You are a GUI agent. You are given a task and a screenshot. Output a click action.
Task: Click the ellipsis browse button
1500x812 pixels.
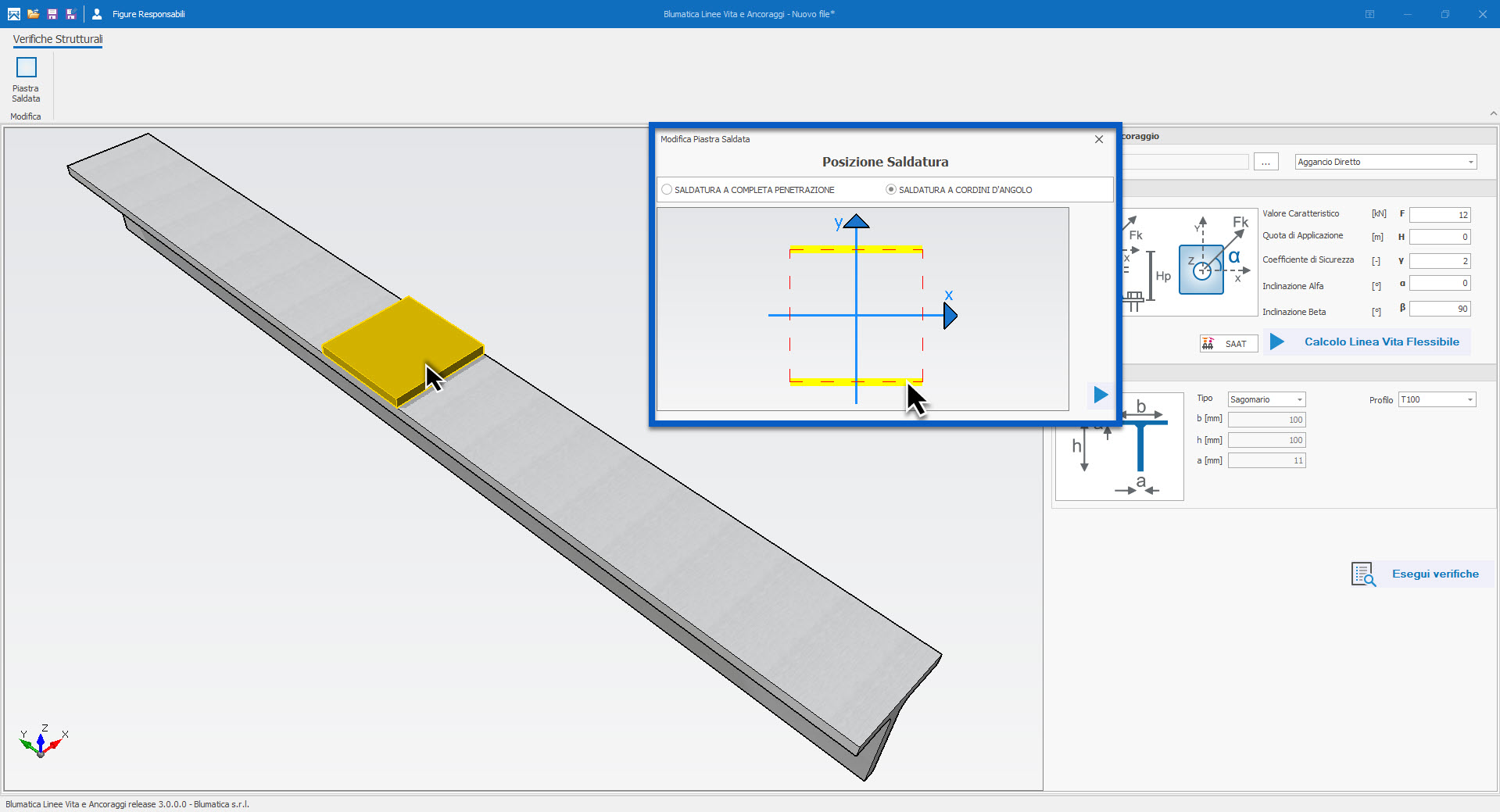[x=1266, y=163]
